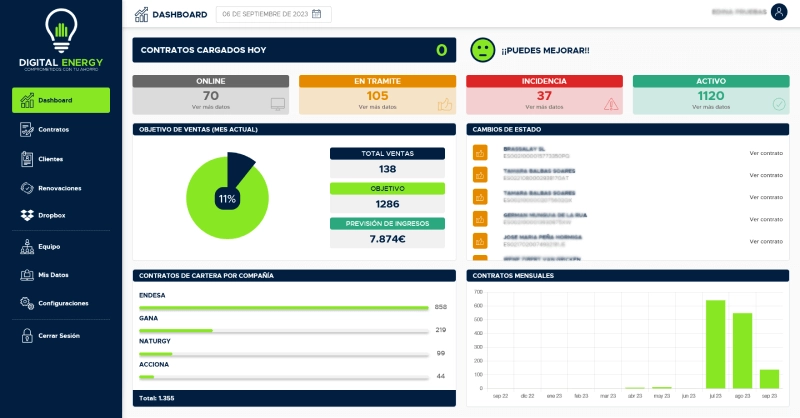Click Ver más datos under Online
Image resolution: width=800 pixels, height=418 pixels.
coord(211,107)
